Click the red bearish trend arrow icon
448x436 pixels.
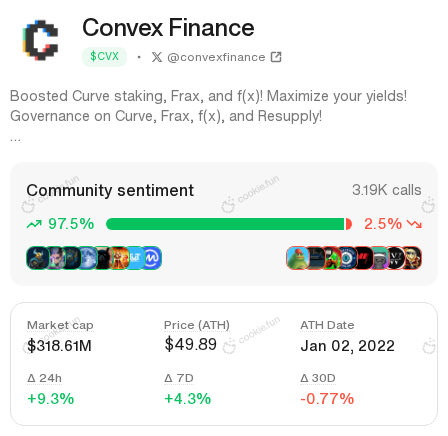pyautogui.click(x=415, y=224)
